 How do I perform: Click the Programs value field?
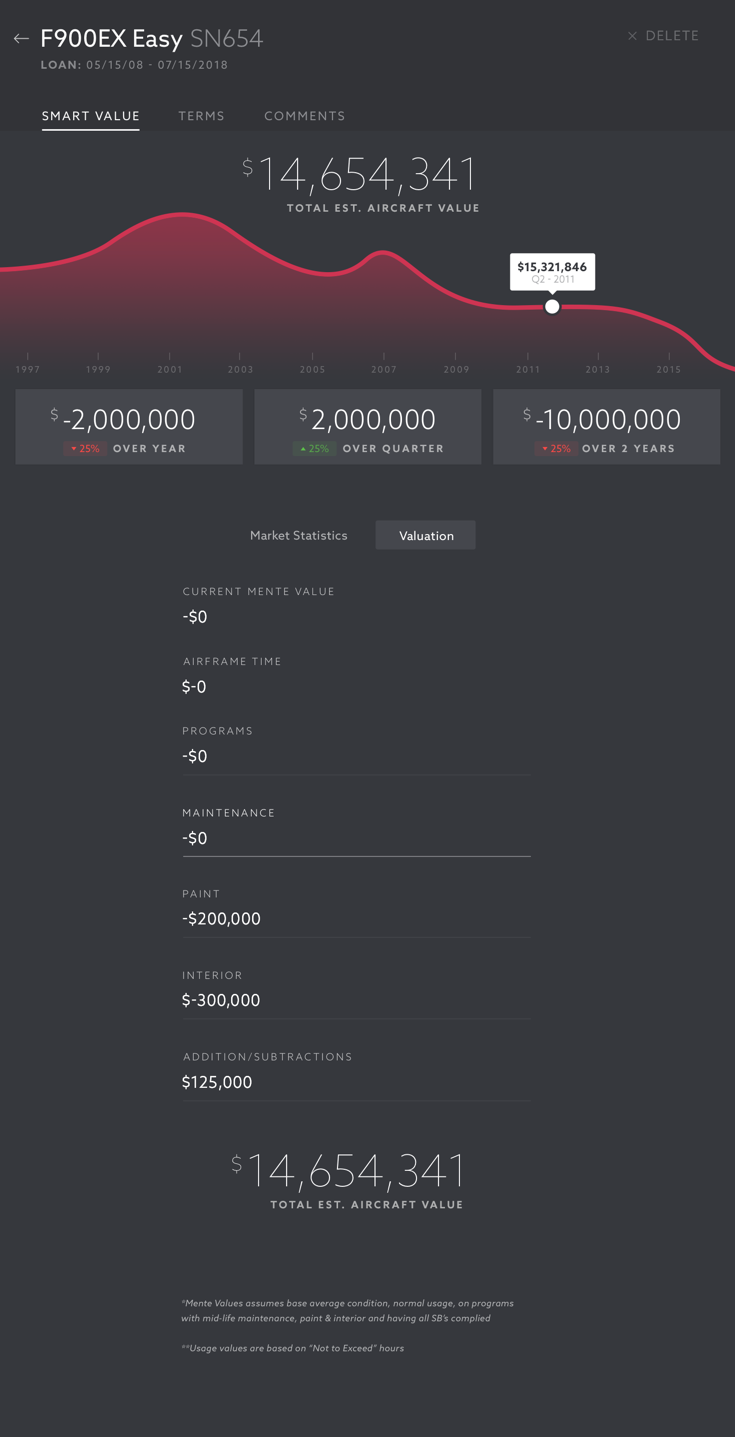pyautogui.click(x=355, y=756)
